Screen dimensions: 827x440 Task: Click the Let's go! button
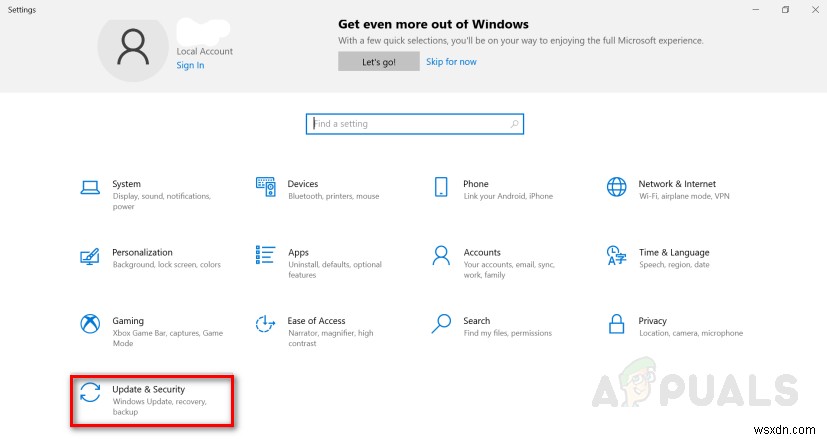click(x=379, y=62)
